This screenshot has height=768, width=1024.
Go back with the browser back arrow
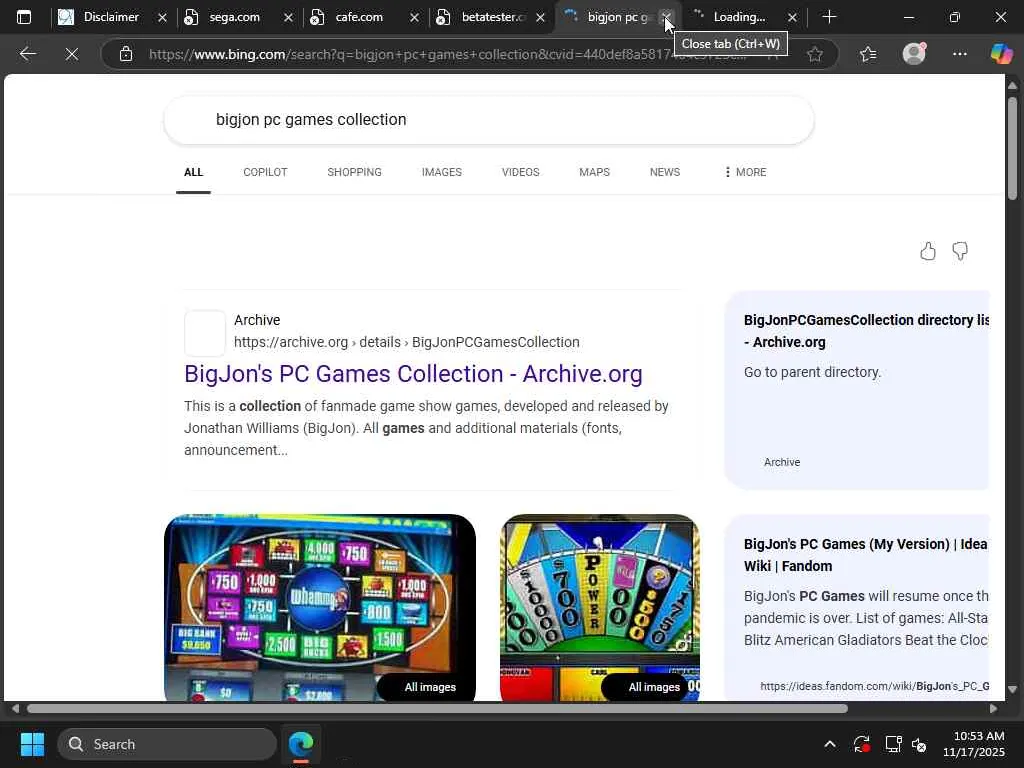coord(27,54)
